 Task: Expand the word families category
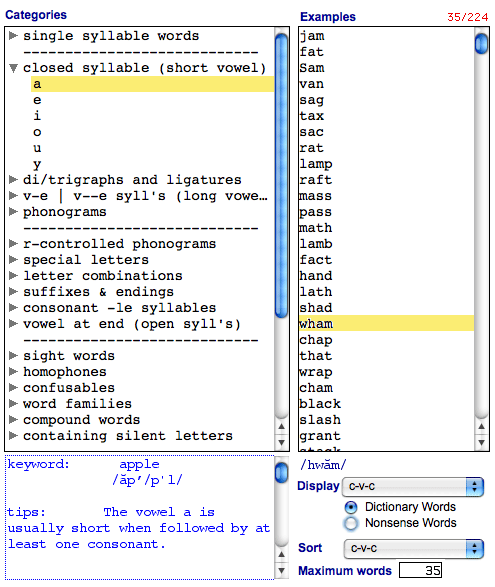(x=13, y=404)
